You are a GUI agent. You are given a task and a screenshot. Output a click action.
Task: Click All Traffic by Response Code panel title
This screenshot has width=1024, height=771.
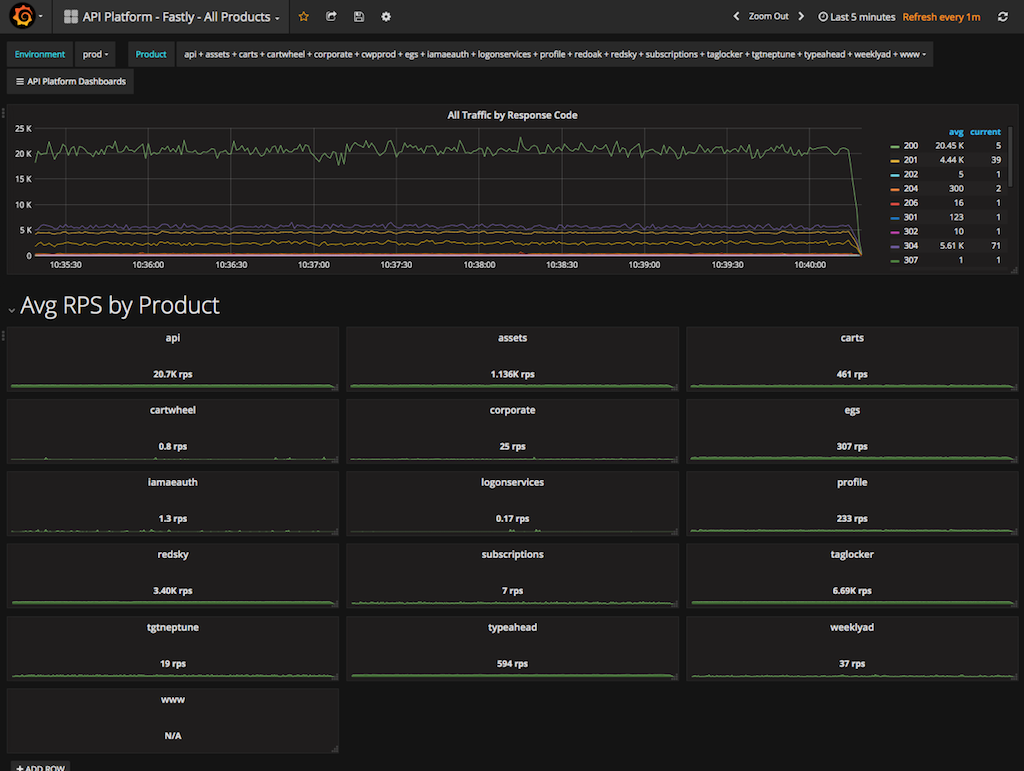[512, 115]
